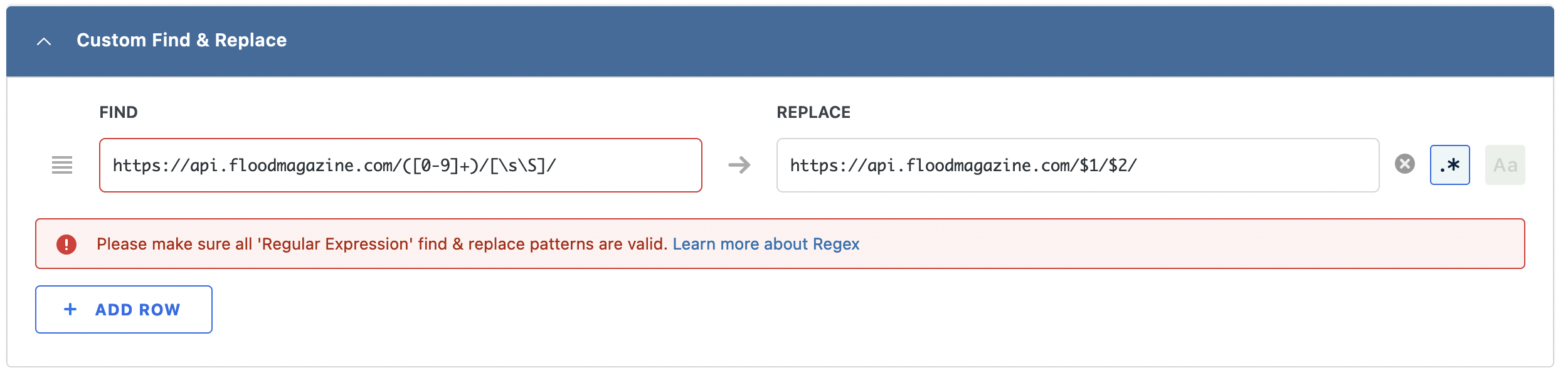The image size is (1568, 385).
Task: Remove the find and replace row
Action: click(x=1404, y=164)
